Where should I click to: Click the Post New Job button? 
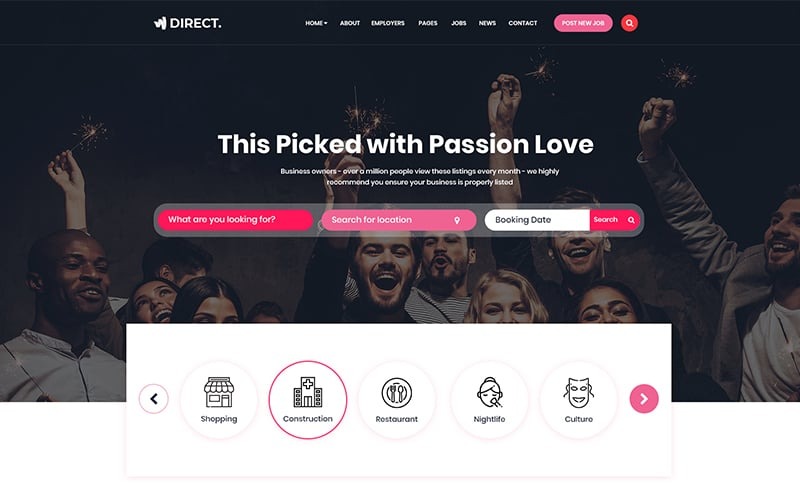tap(583, 23)
